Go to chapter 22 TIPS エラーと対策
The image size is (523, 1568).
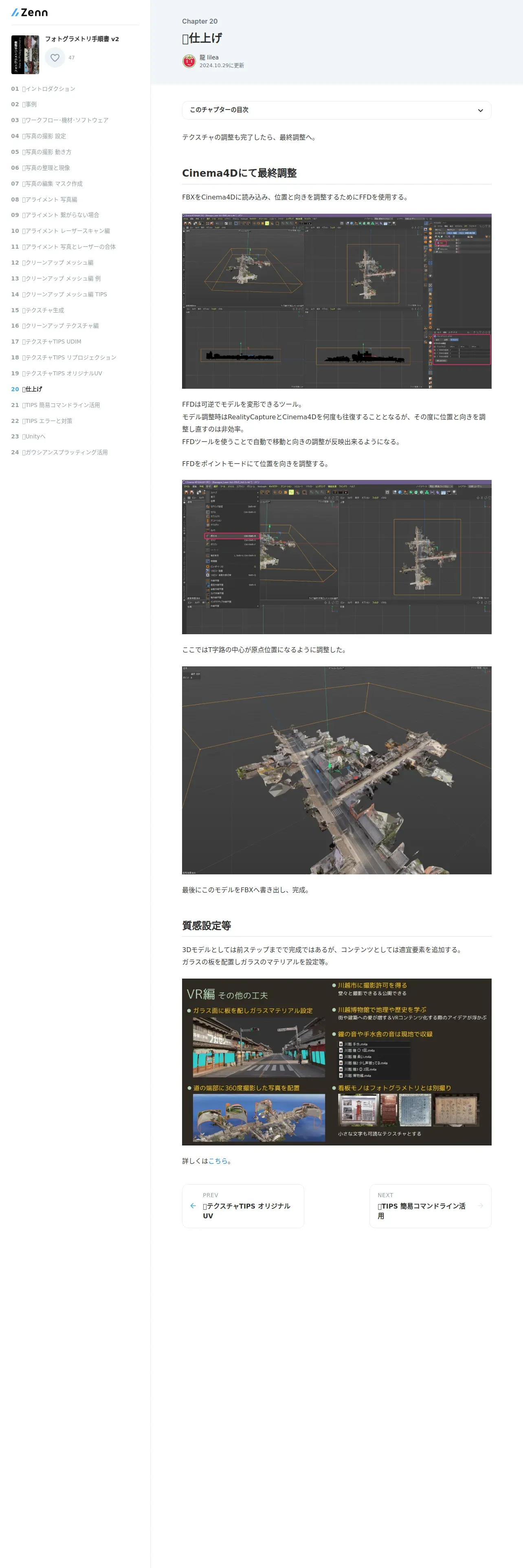pyautogui.click(x=42, y=420)
